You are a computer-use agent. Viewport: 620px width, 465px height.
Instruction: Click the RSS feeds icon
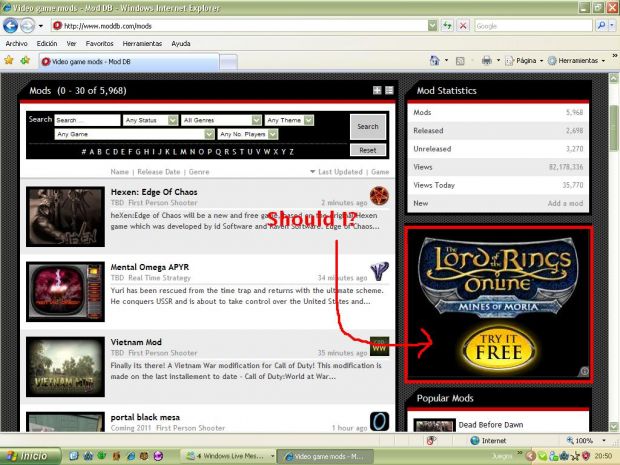coord(460,61)
